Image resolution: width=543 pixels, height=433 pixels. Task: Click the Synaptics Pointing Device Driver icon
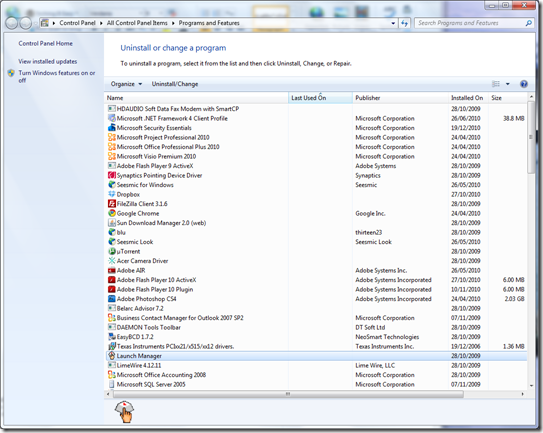pyautogui.click(x=112, y=175)
